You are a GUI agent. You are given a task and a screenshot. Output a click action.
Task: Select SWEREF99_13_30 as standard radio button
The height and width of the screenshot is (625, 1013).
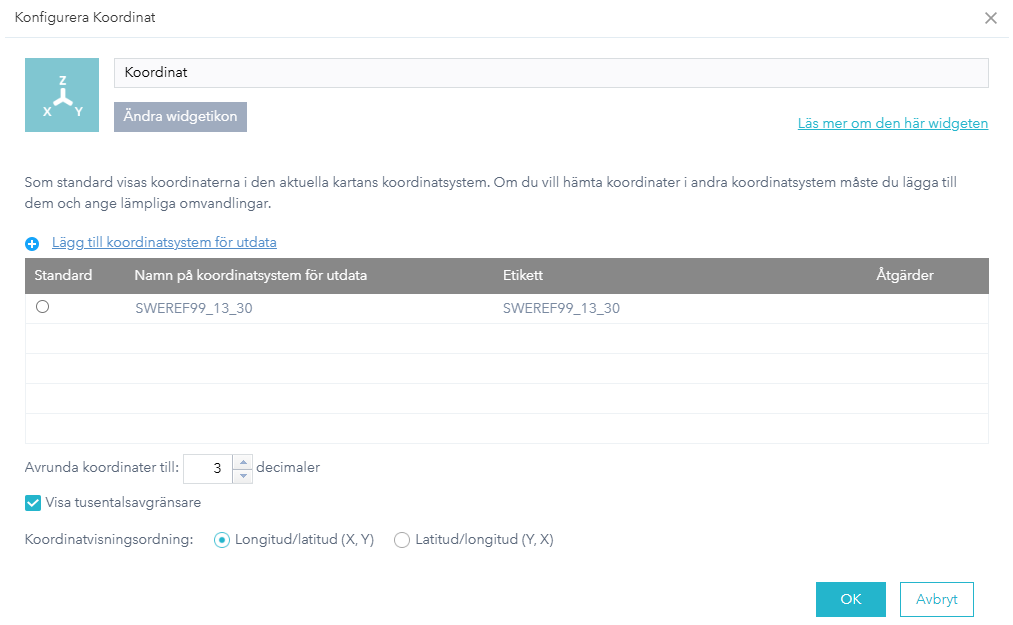[x=42, y=308]
